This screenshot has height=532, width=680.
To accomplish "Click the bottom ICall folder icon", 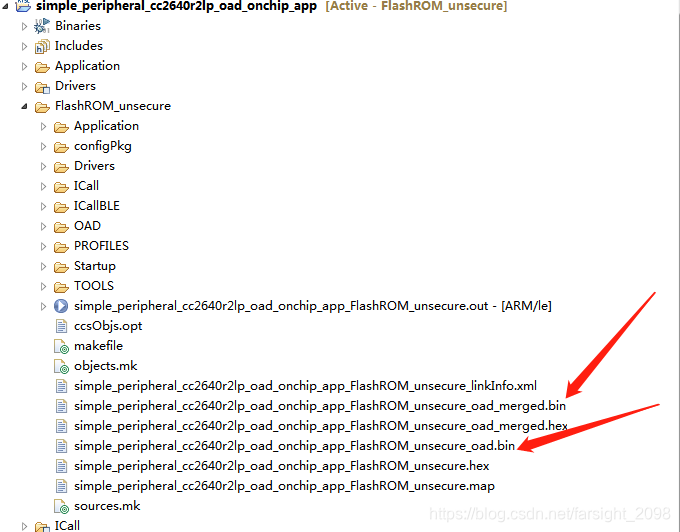I will click(x=42, y=526).
